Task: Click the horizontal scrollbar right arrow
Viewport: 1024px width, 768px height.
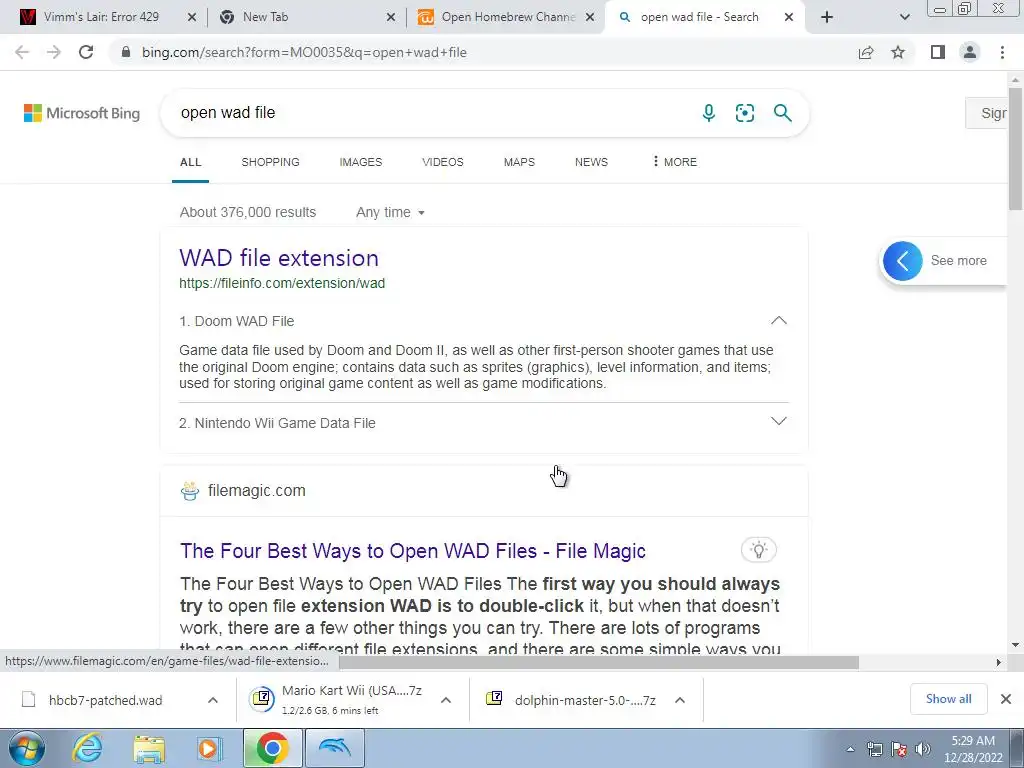Action: [x=999, y=662]
